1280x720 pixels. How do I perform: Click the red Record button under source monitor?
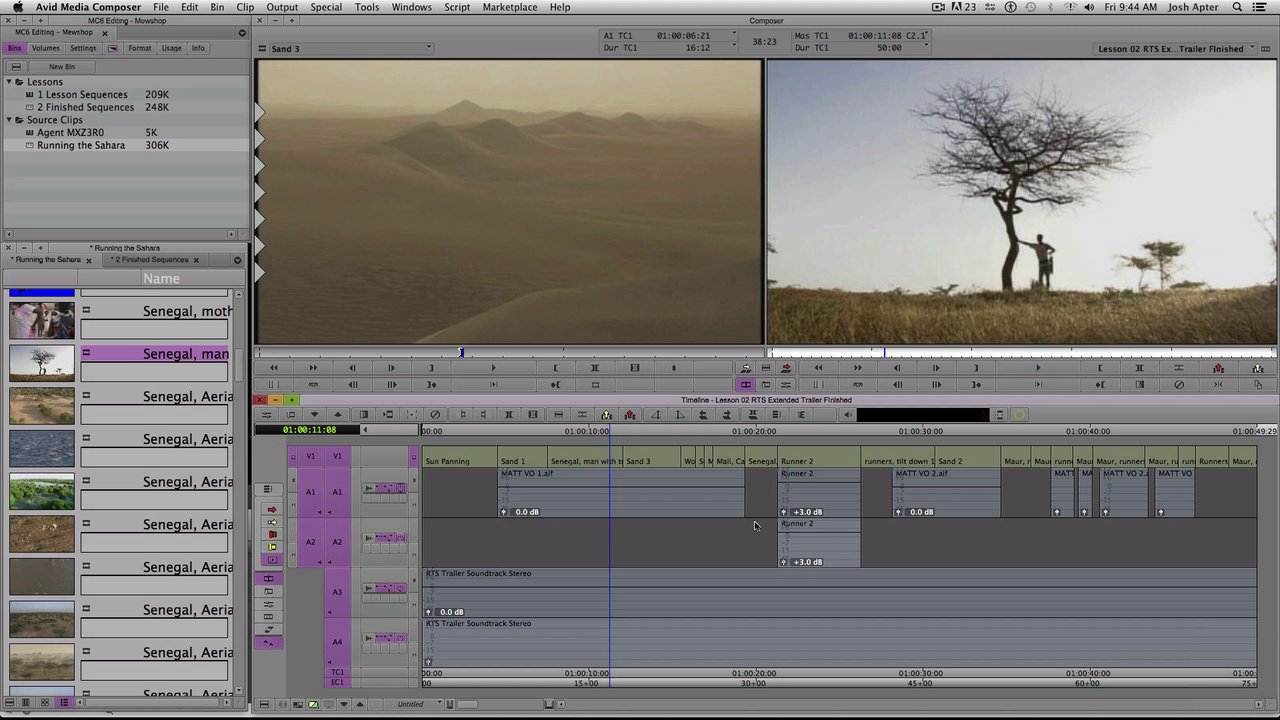(x=673, y=368)
